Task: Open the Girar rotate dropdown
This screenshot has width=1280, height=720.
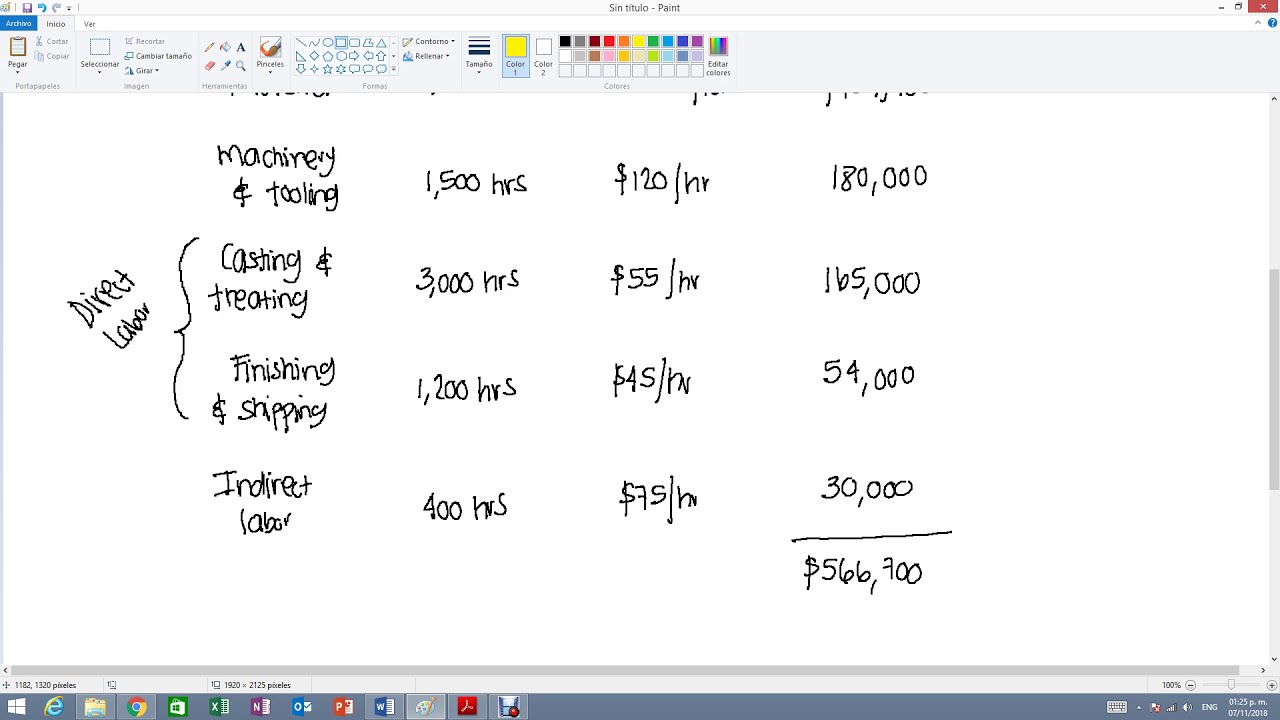Action: click(x=142, y=71)
